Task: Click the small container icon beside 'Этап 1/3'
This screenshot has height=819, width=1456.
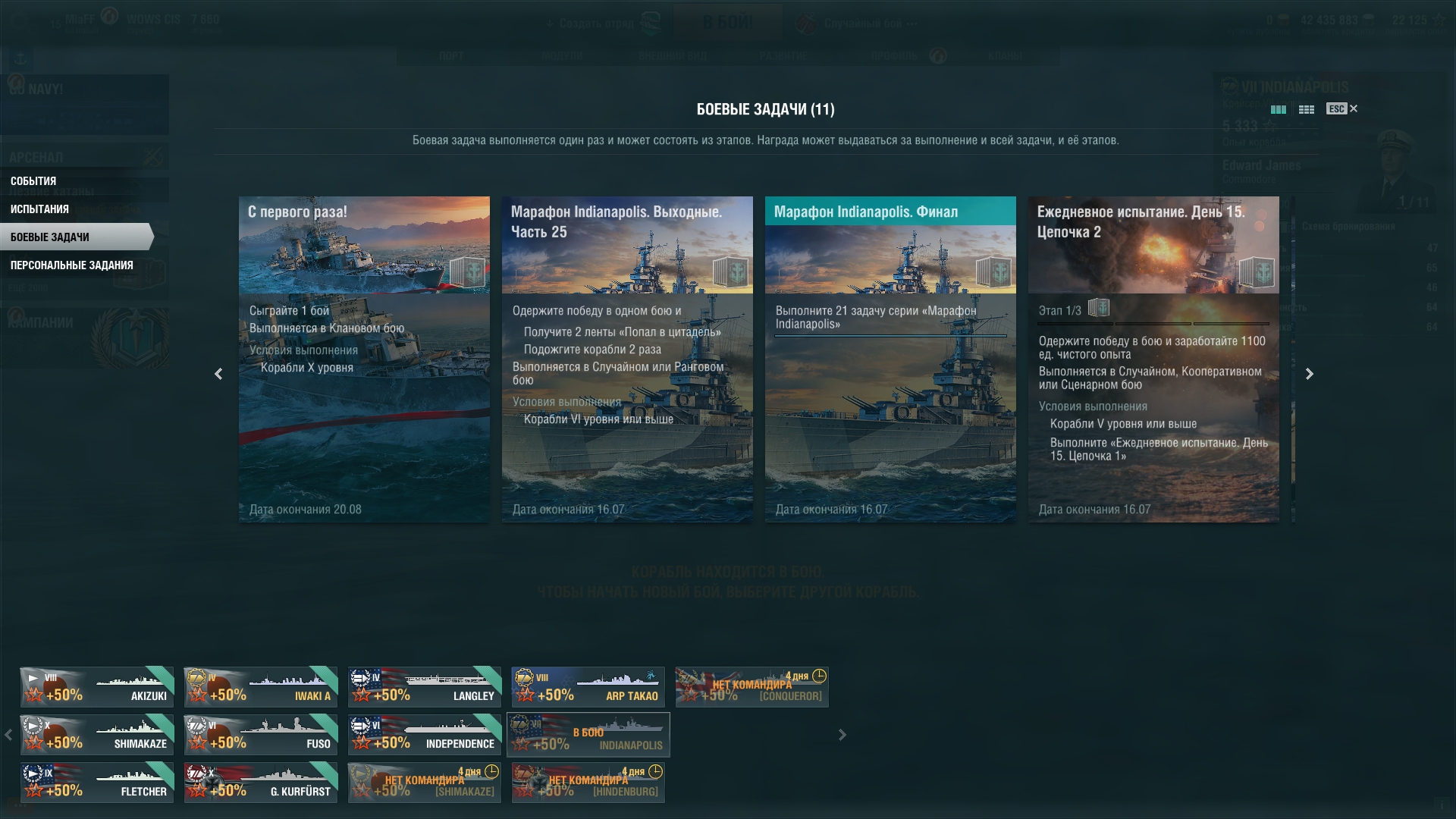Action: (1099, 308)
